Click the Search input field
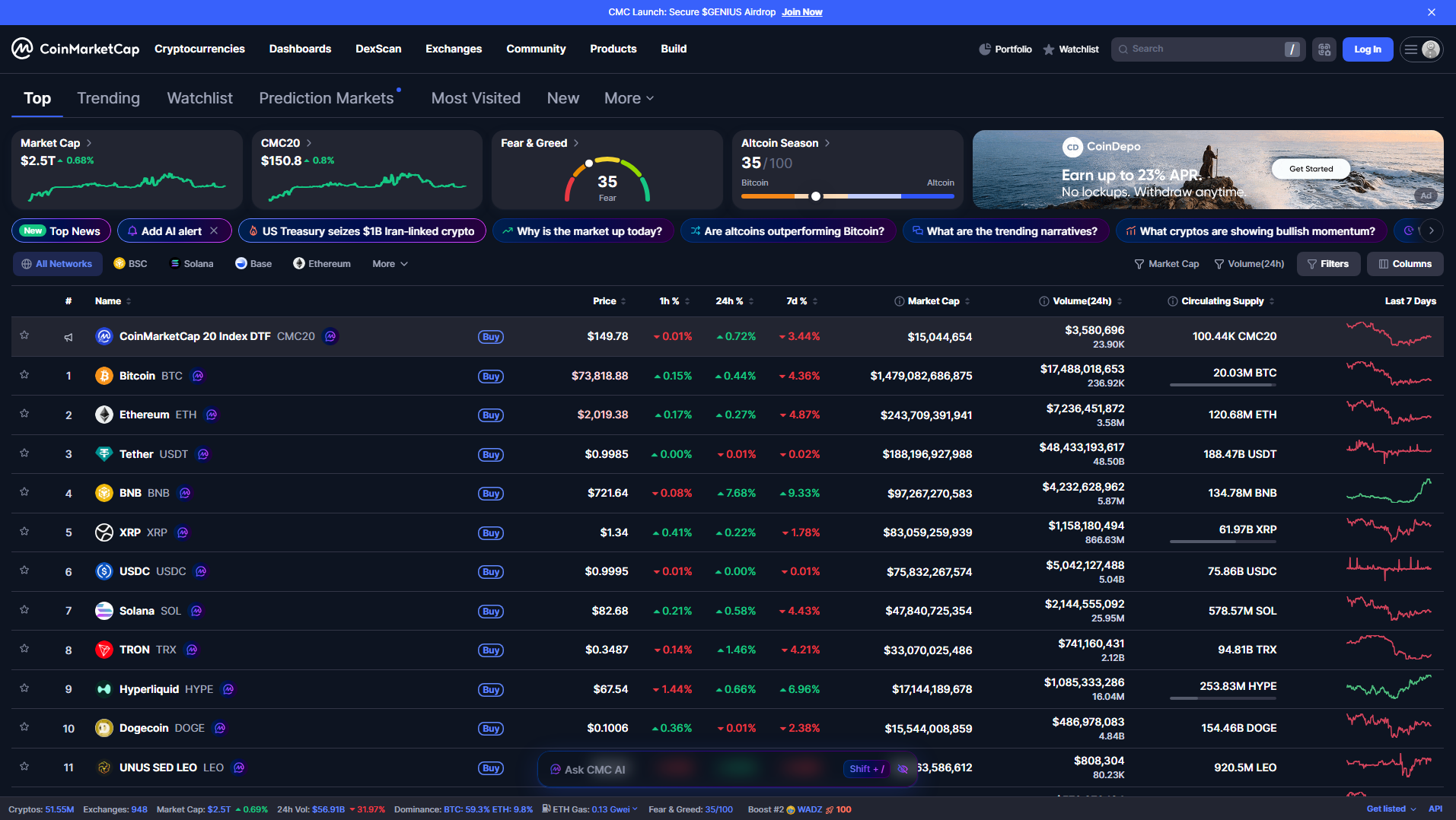Viewport: 1456px width, 820px height. (x=1209, y=49)
